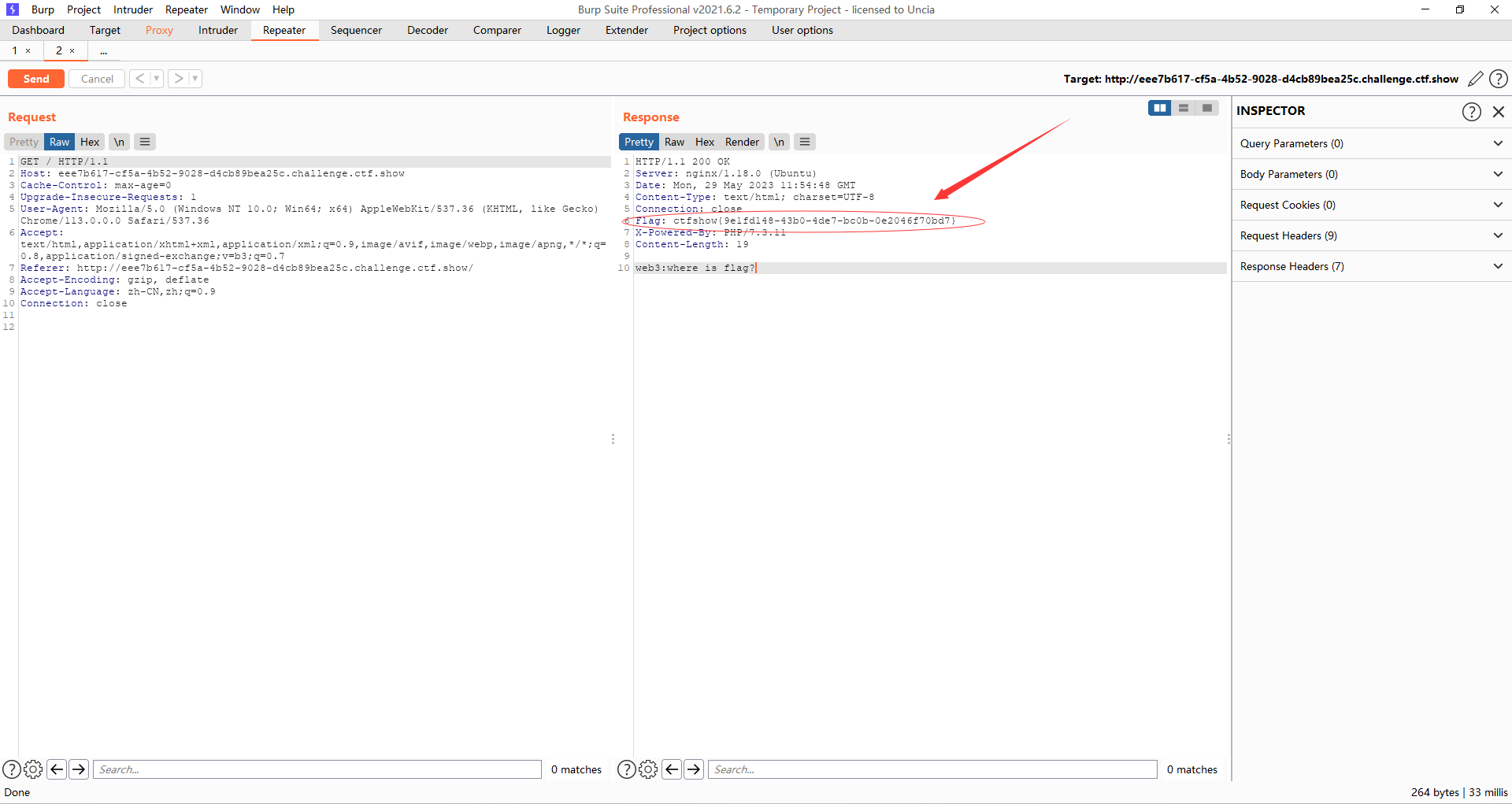Image resolution: width=1512 pixels, height=804 pixels.
Task: Open the Project options tab
Action: coord(710,30)
